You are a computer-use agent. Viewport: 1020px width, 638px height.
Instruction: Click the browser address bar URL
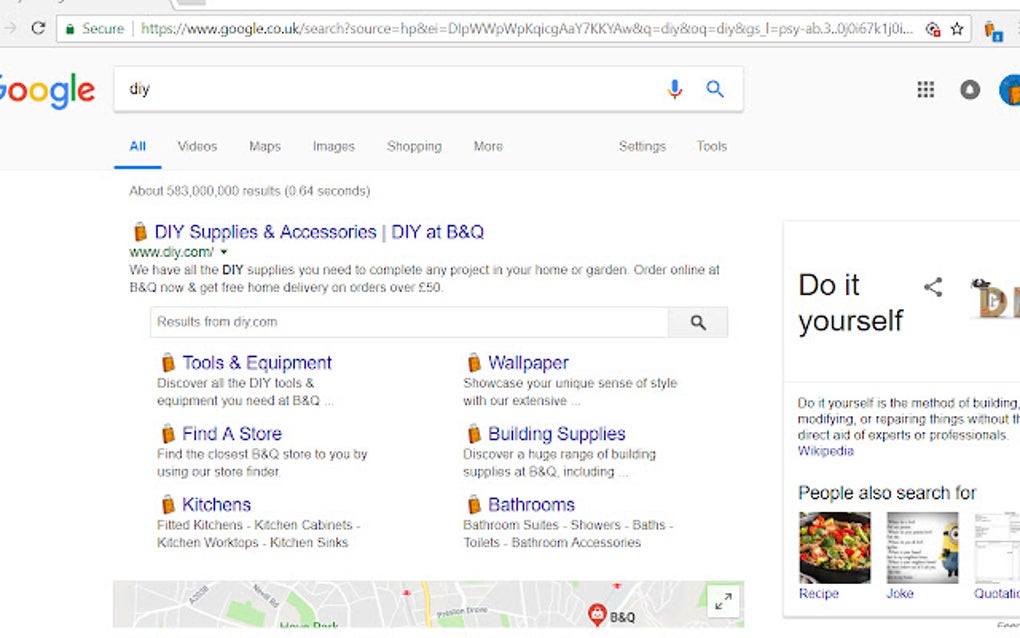tap(527, 29)
